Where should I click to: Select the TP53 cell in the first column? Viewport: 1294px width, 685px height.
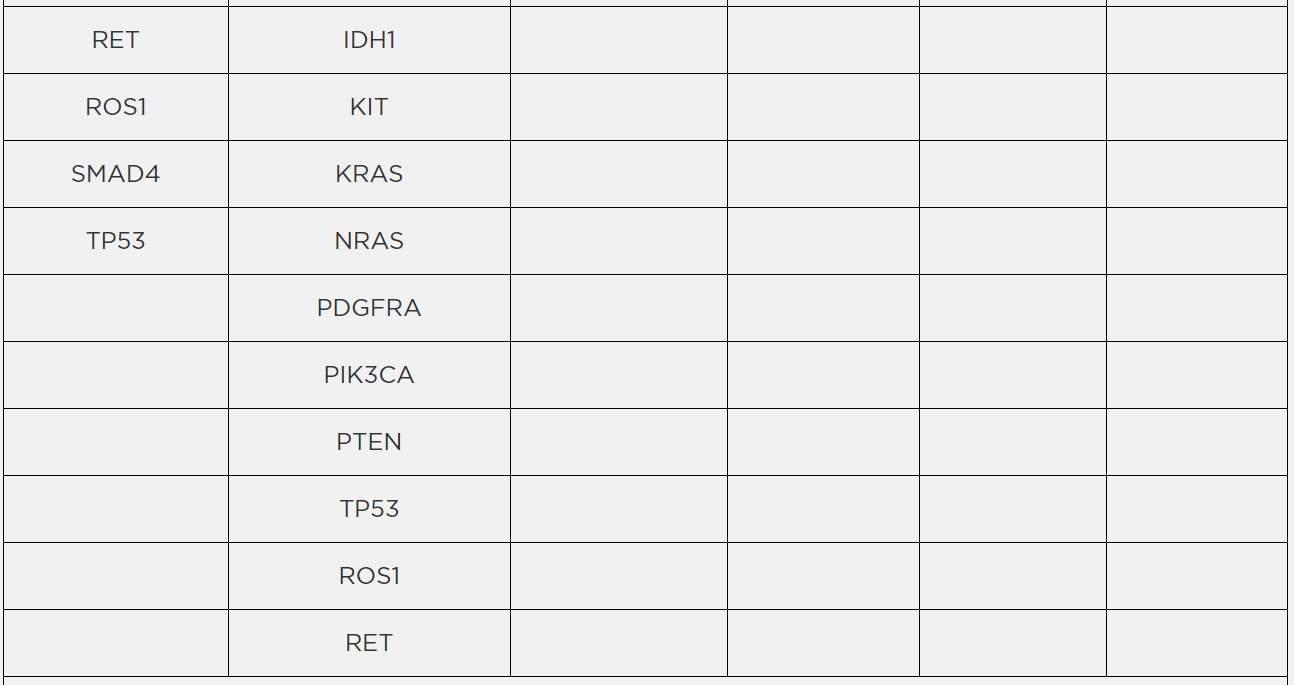tap(115, 241)
